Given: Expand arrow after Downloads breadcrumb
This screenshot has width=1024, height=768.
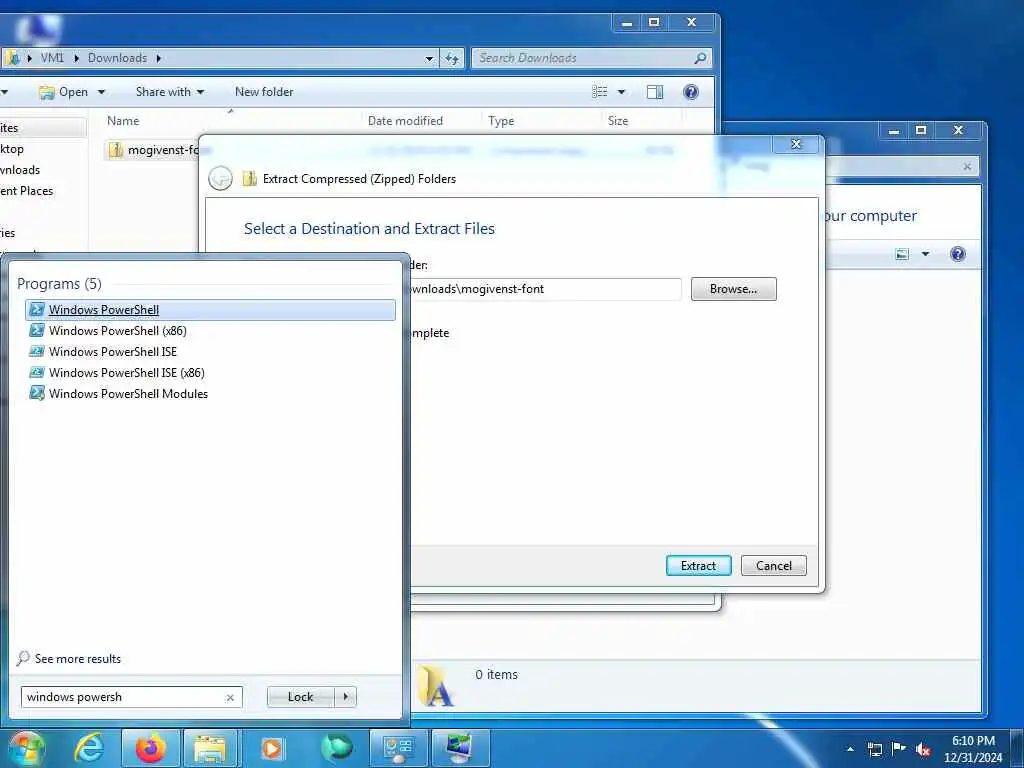Looking at the screenshot, I should click(x=158, y=58).
